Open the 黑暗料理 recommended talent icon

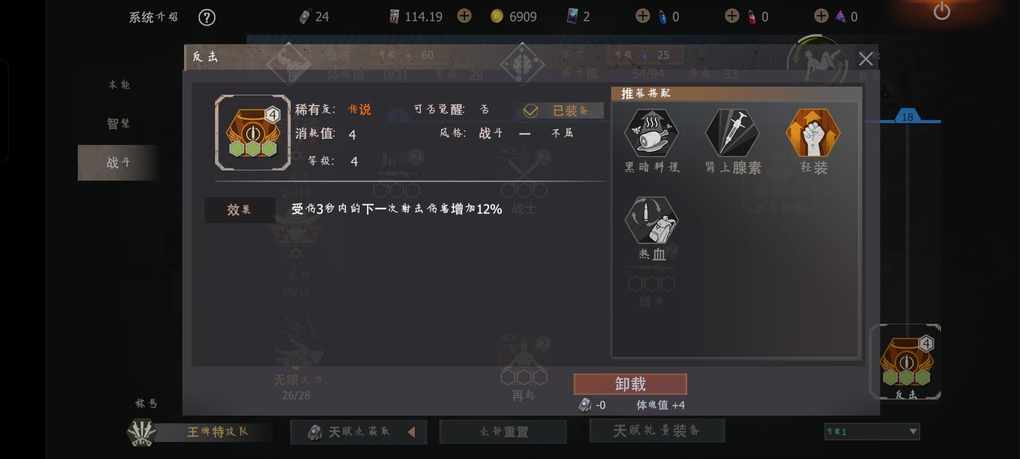tap(651, 133)
